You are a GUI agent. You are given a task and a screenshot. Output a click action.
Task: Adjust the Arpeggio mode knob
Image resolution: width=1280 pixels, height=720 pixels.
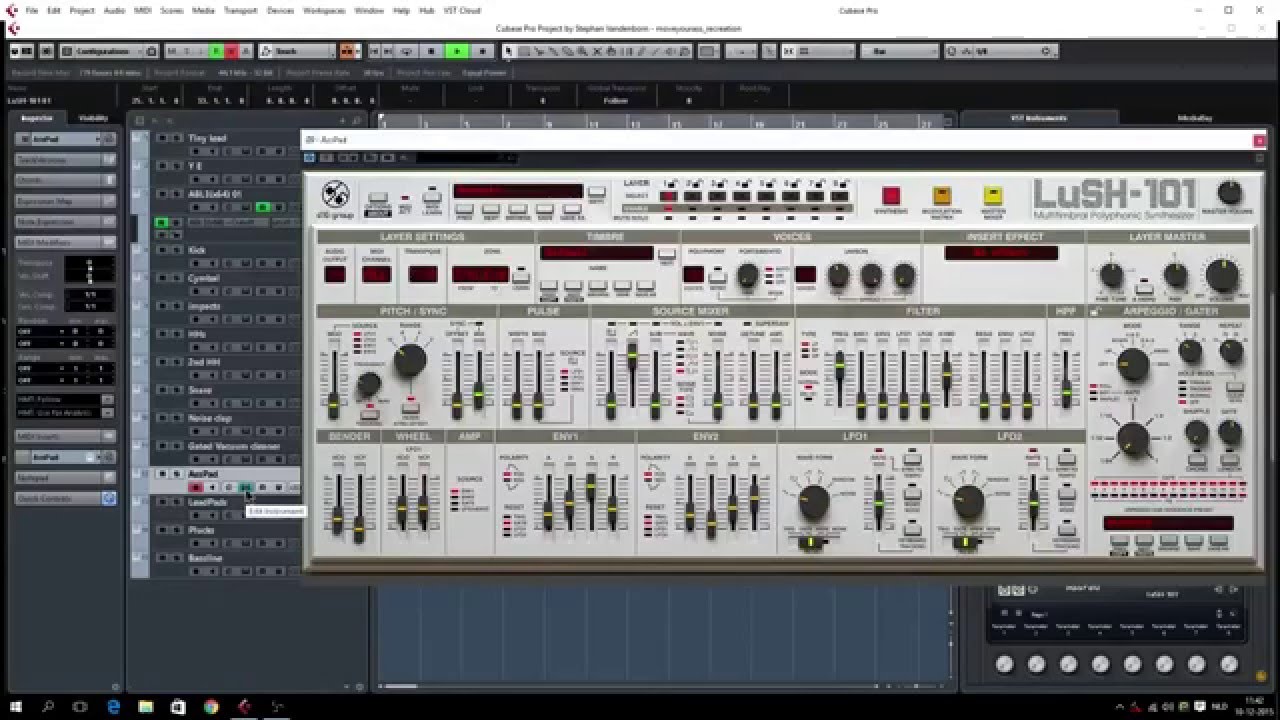tap(1132, 364)
